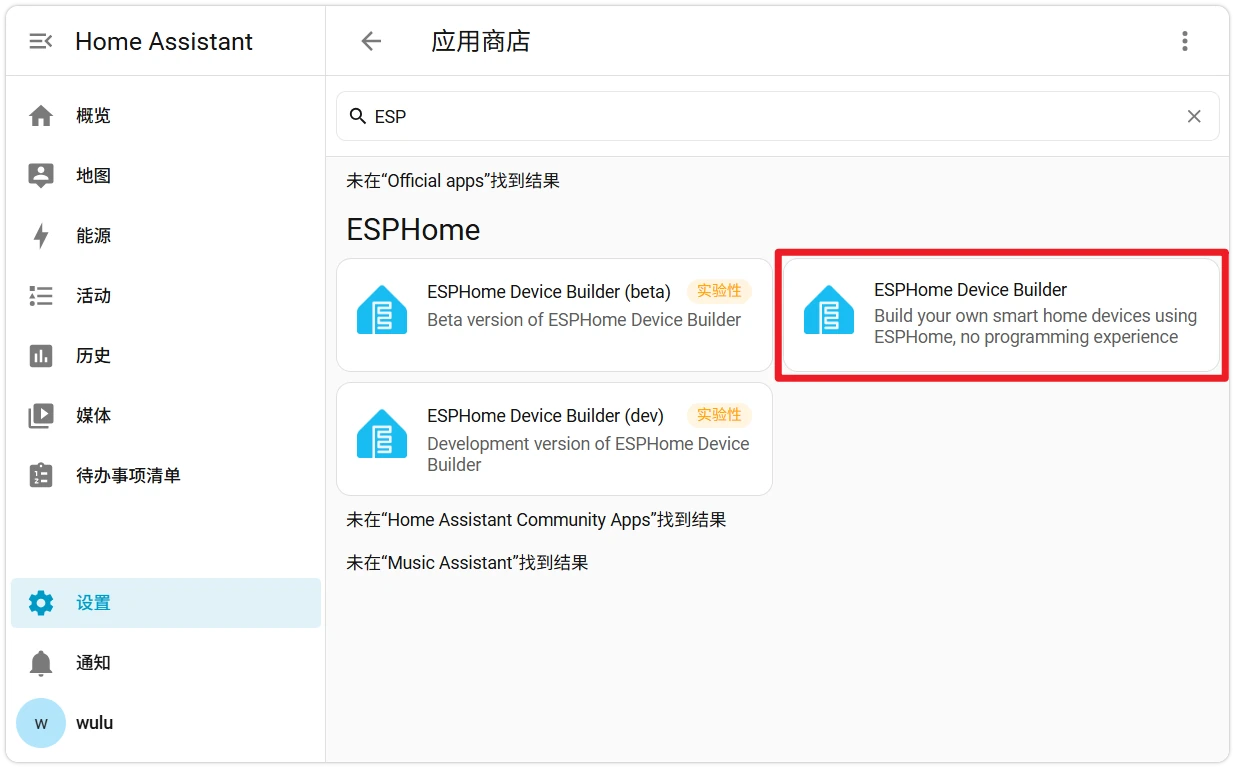
Task: Open the 待办事项清单 sidebar item
Action: tap(166, 476)
